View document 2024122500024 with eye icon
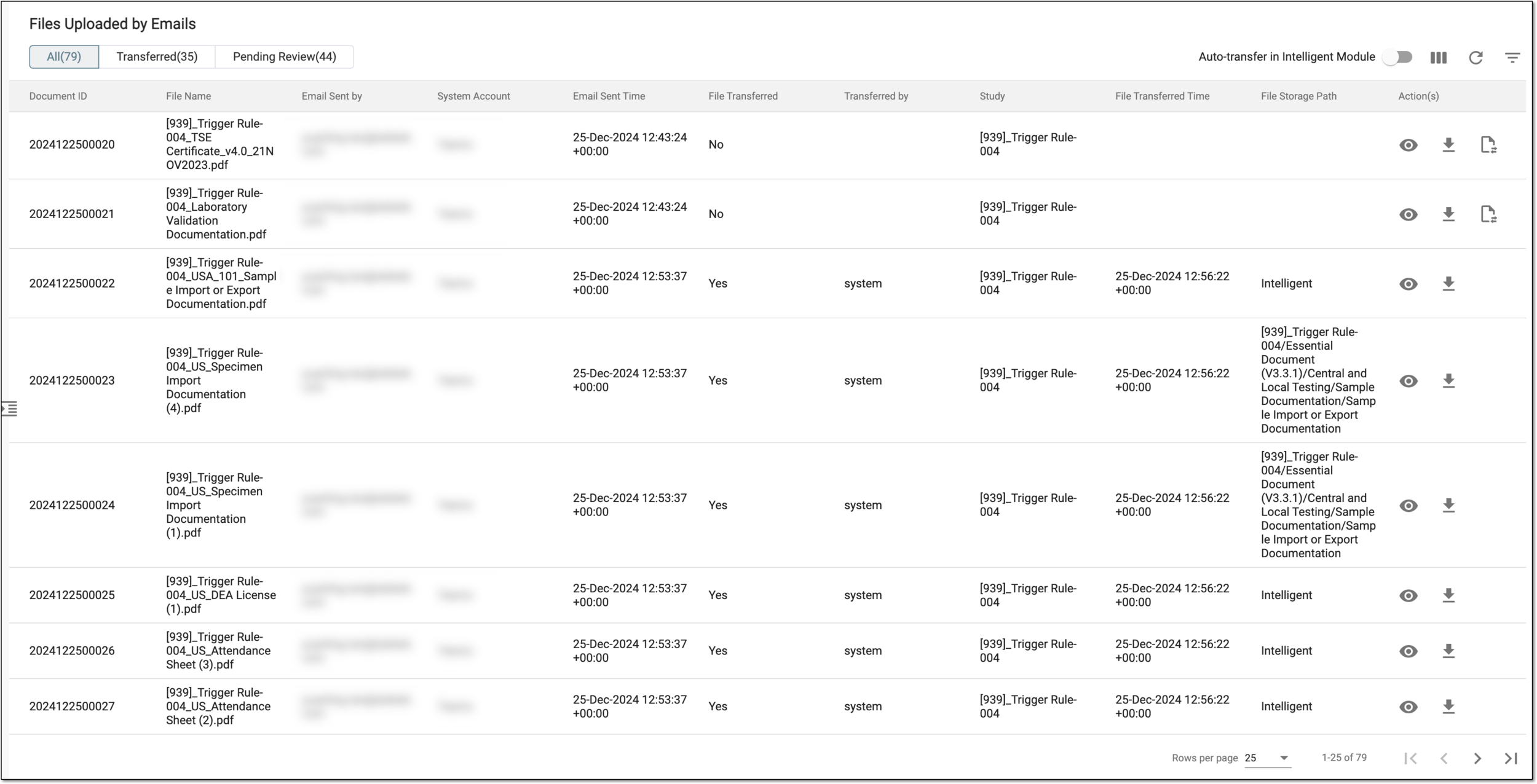This screenshot has width=1537, height=784. point(1408,506)
